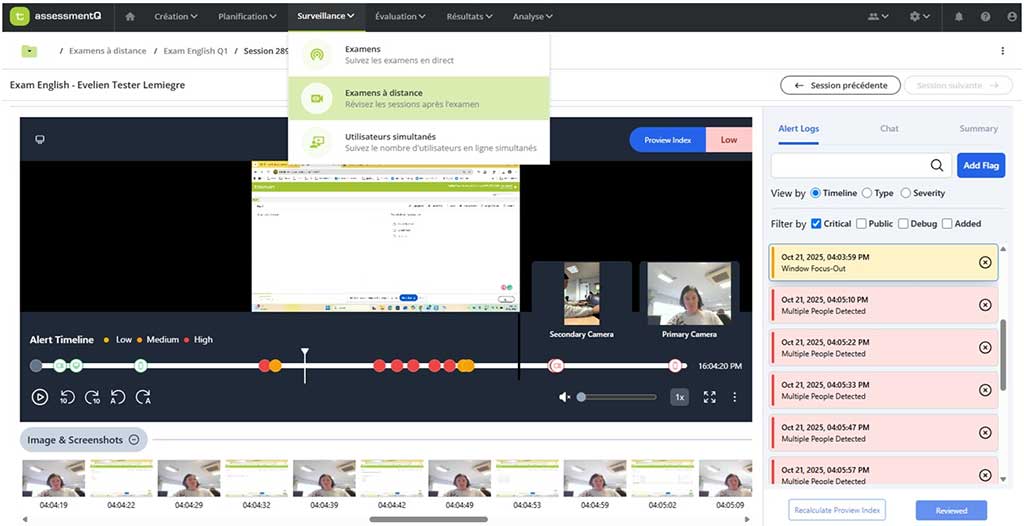The image size is (1024, 526).
Task: Switch to the Alert Logs tab
Action: point(798,129)
